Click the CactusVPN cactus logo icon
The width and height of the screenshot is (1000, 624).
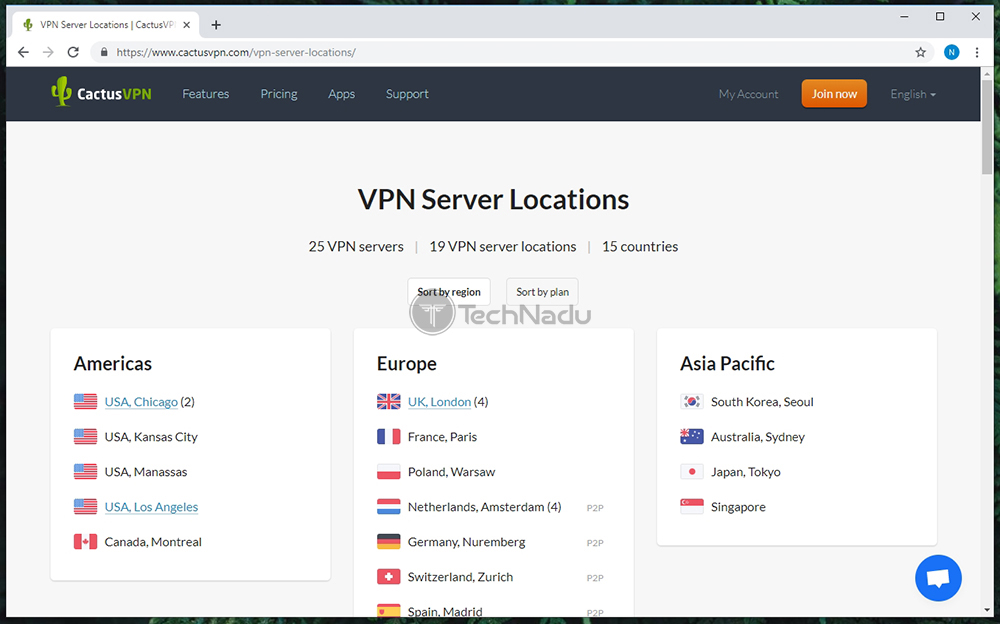(61, 91)
